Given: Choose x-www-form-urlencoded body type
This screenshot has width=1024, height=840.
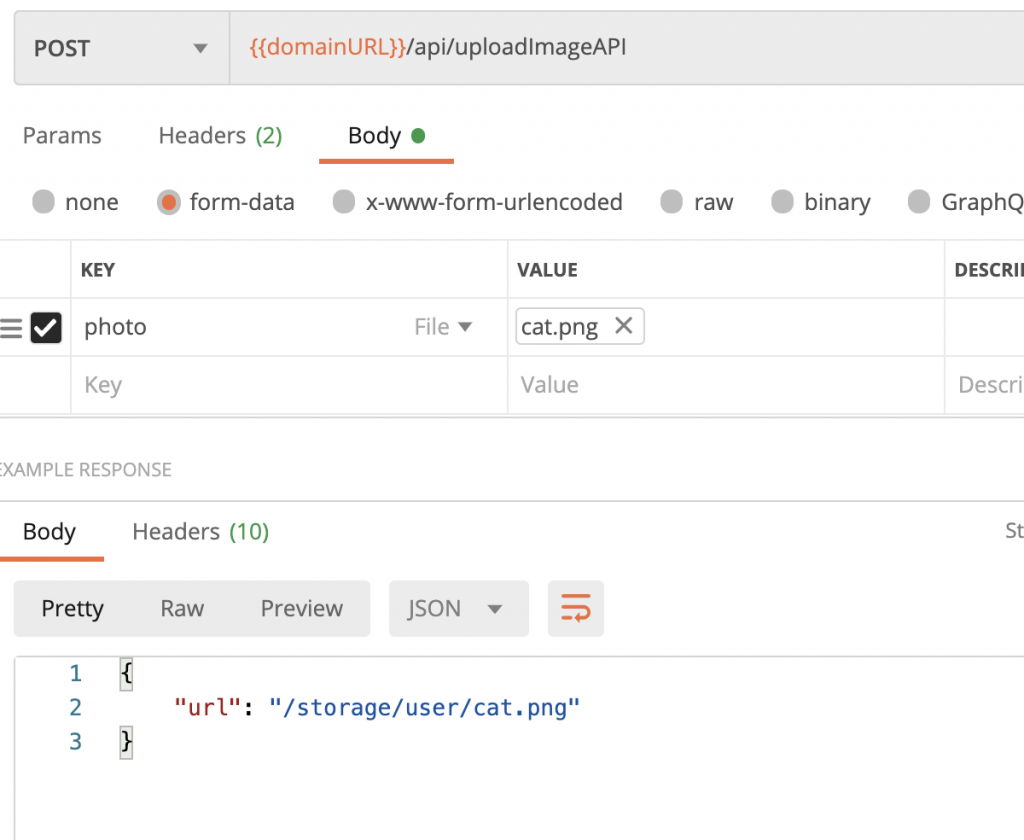Looking at the screenshot, I should 344,203.
